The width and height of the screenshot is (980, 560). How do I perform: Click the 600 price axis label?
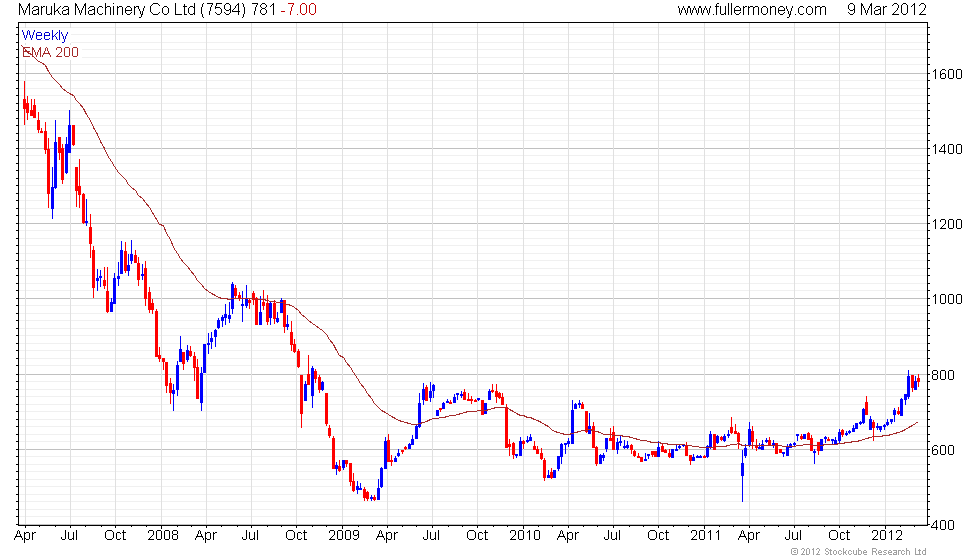(943, 450)
